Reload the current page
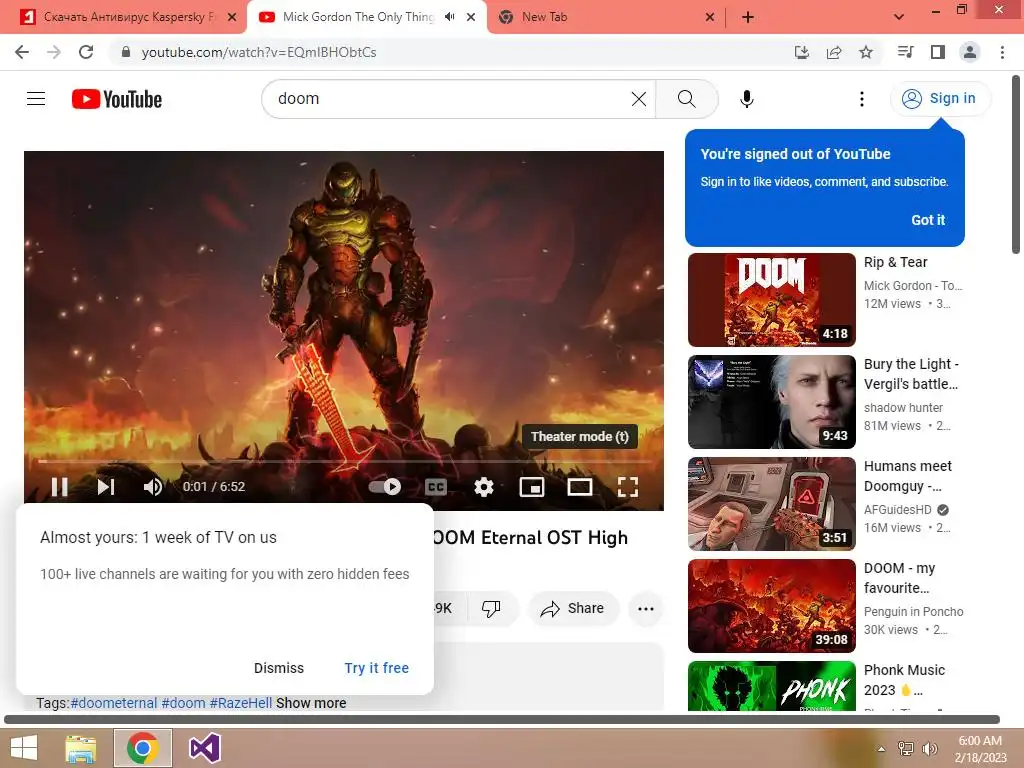Image resolution: width=1024 pixels, height=768 pixels. [86, 52]
